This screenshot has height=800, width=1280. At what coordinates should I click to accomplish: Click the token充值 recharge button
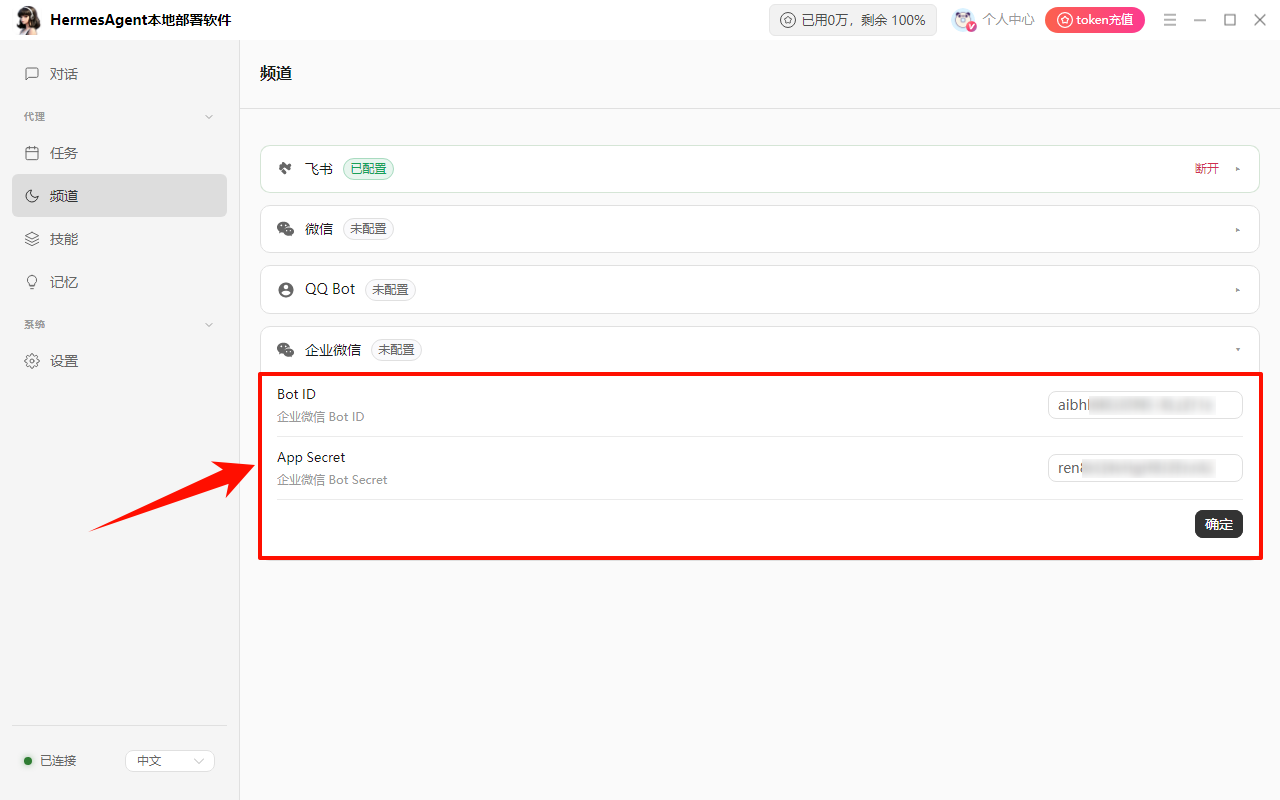(1095, 20)
